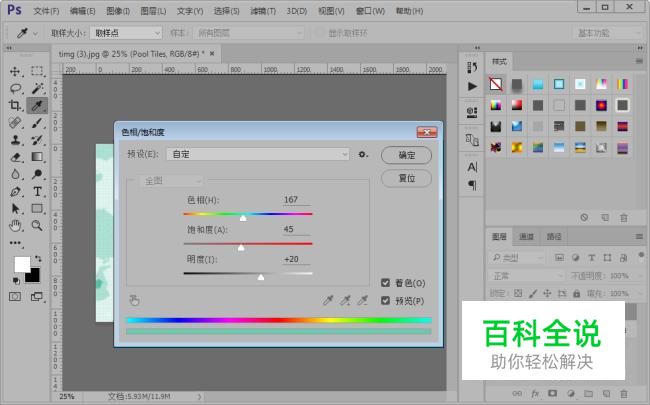Toggle the 预览 (Preview) checkbox
This screenshot has height=405, width=650.
(x=386, y=300)
